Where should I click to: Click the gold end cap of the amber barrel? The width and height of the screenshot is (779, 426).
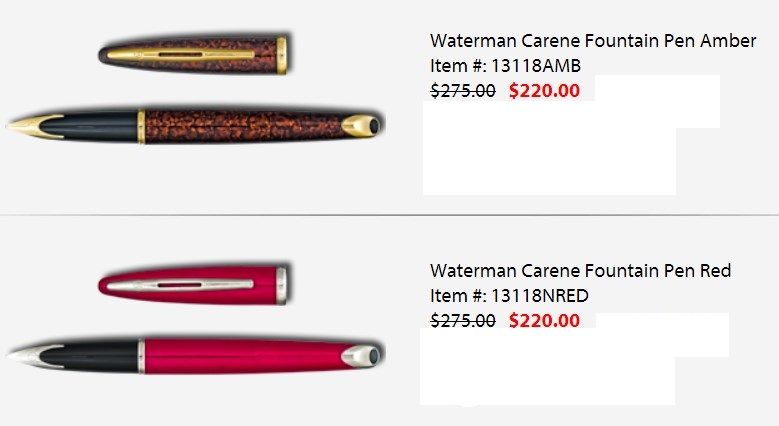[361, 125]
